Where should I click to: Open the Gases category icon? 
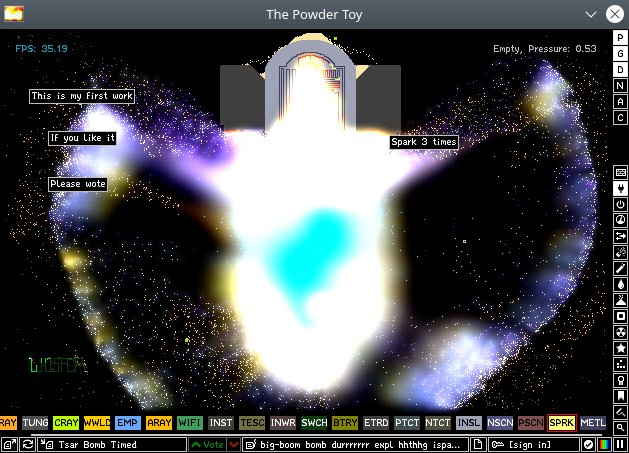pyautogui.click(x=621, y=268)
